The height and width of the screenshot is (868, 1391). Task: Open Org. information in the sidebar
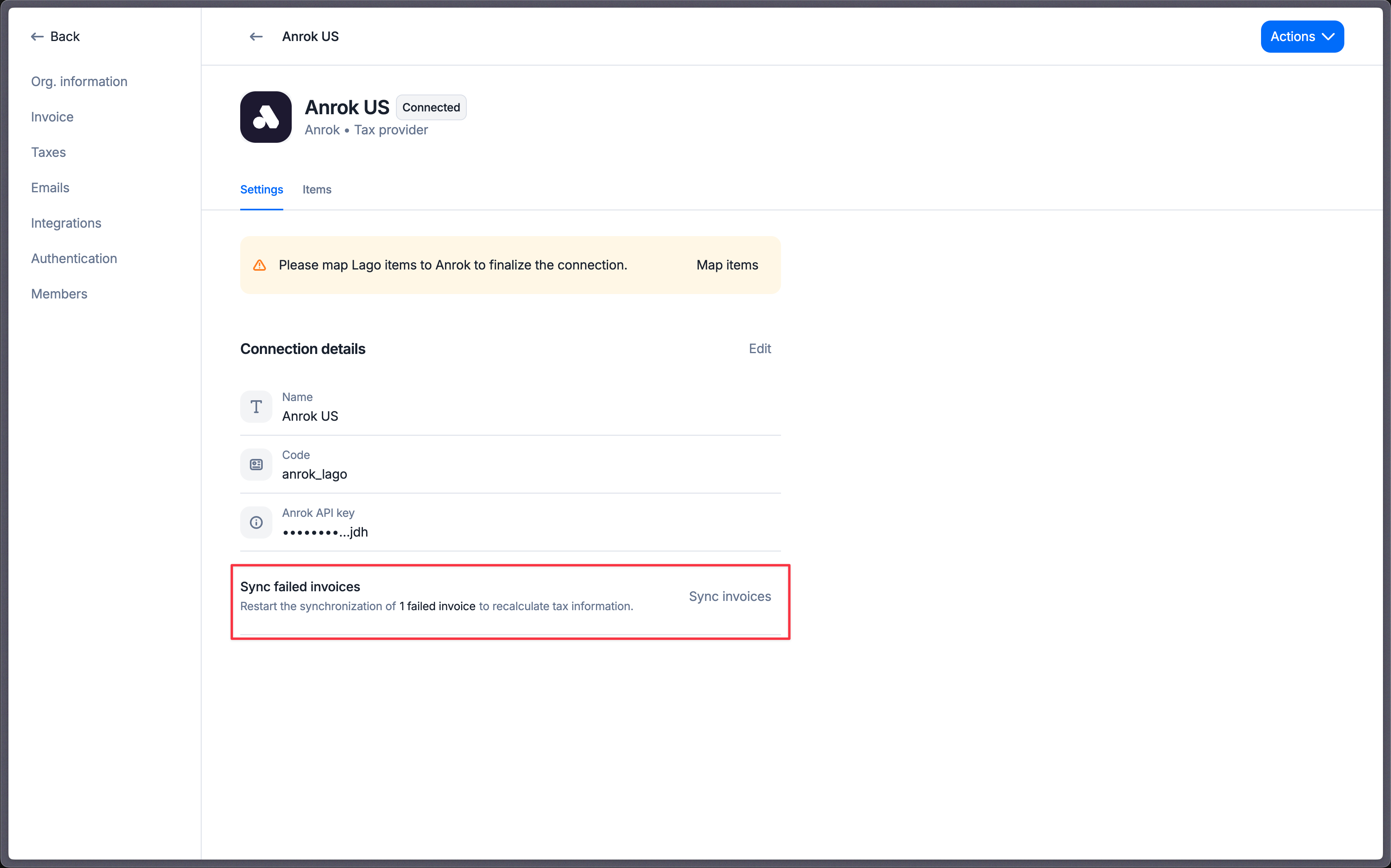pos(79,82)
